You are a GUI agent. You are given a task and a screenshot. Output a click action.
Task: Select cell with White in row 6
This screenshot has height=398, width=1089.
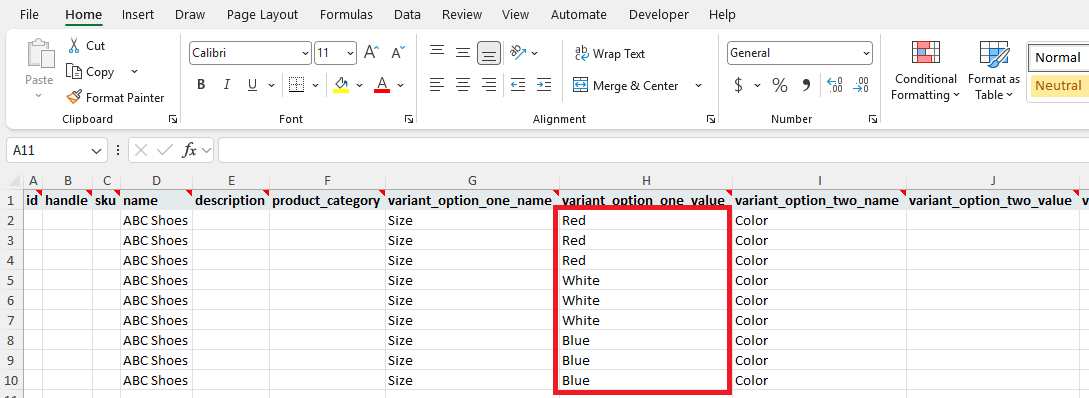646,301
